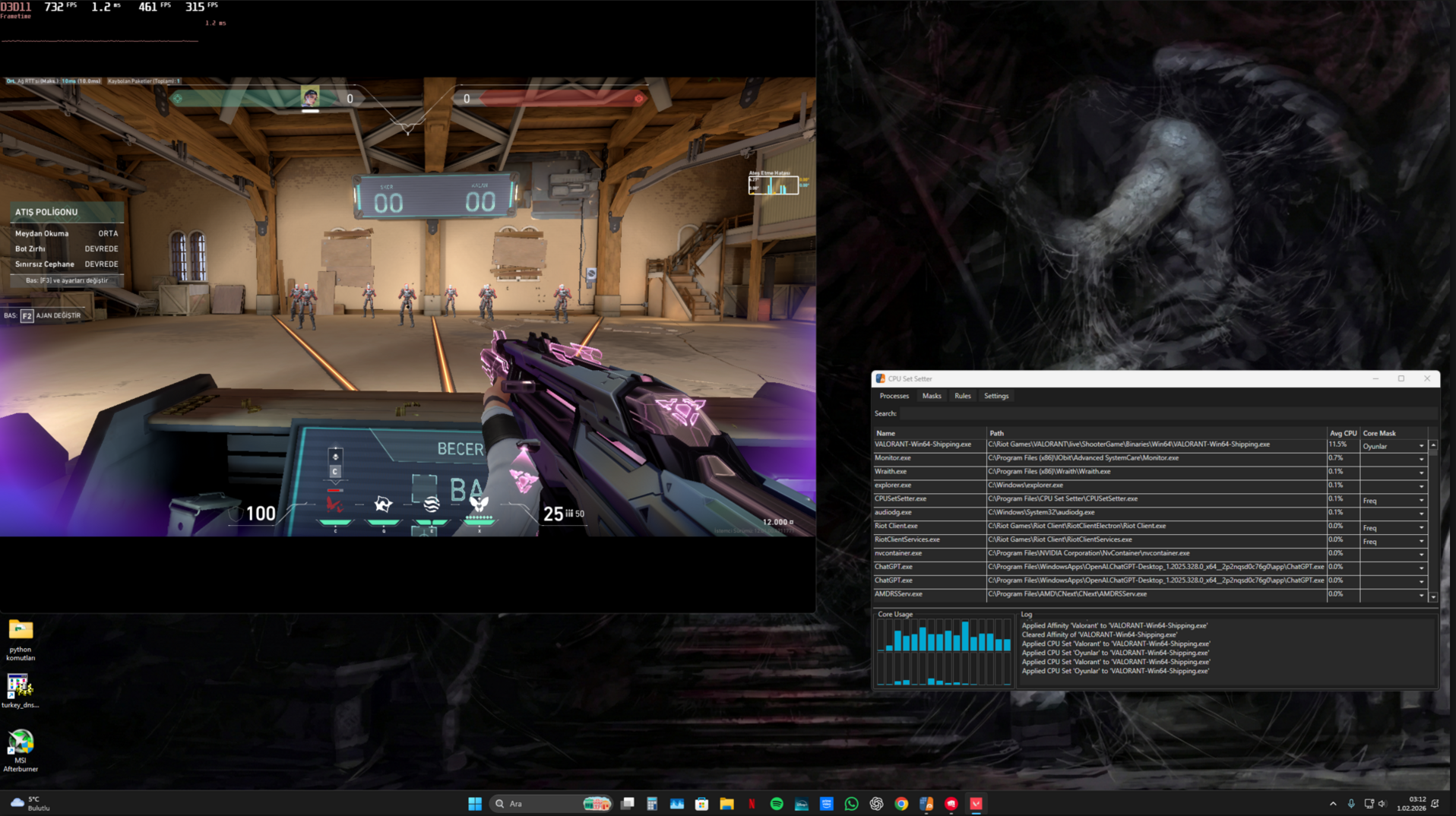Viewport: 1456px width, 816px height.
Task: Select the explorer.exe process row
Action: pos(1151,485)
